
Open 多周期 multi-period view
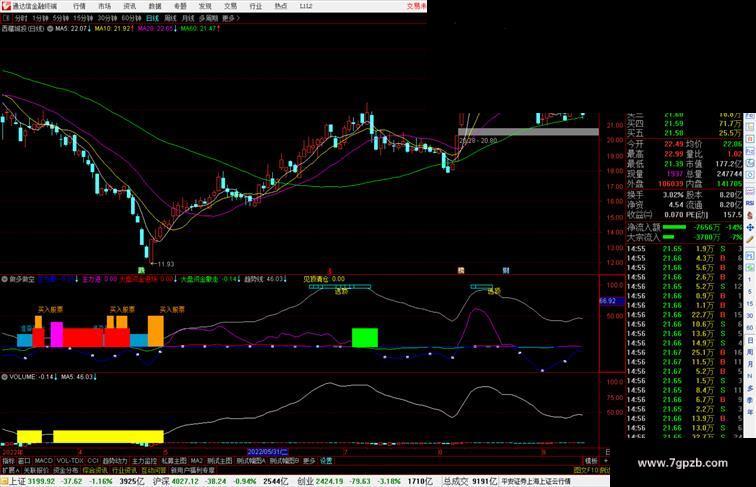(x=208, y=18)
